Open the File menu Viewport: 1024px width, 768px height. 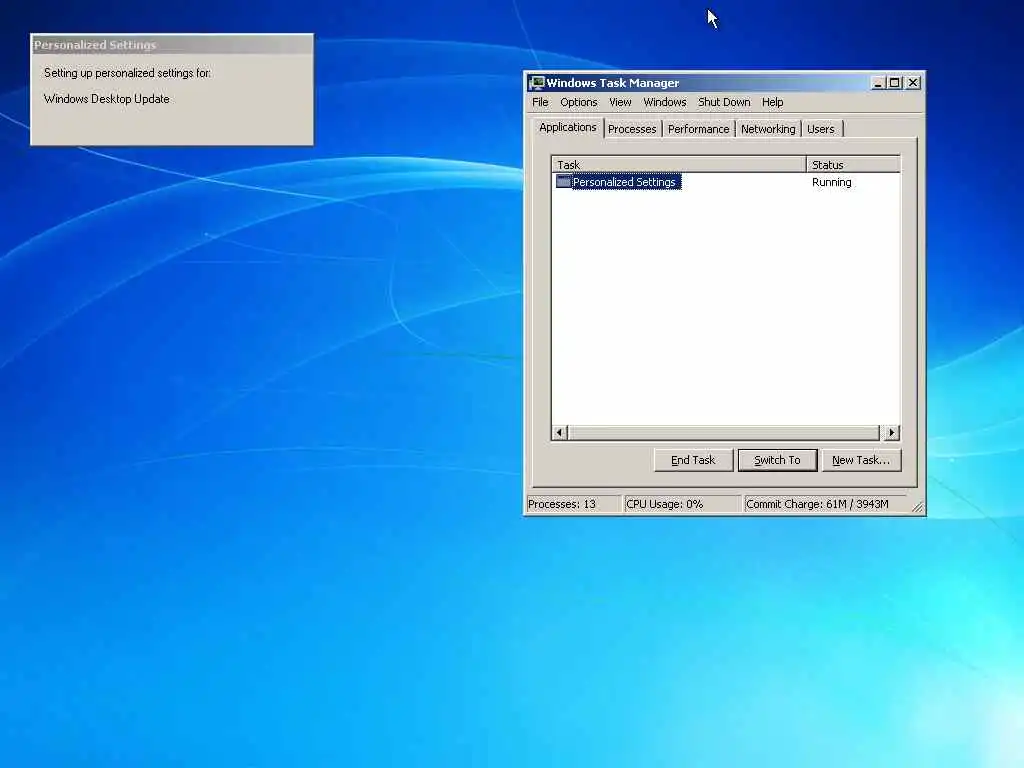[x=540, y=102]
